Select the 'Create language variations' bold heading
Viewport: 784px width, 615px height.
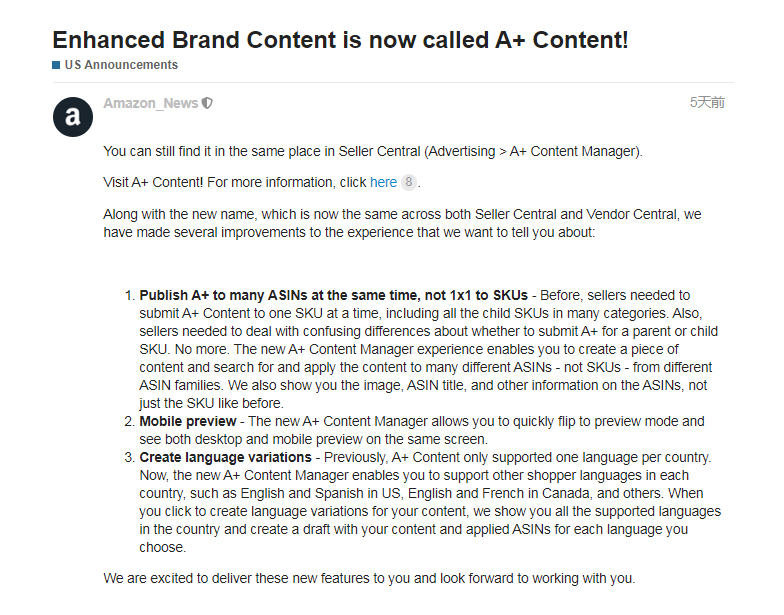(x=226, y=458)
